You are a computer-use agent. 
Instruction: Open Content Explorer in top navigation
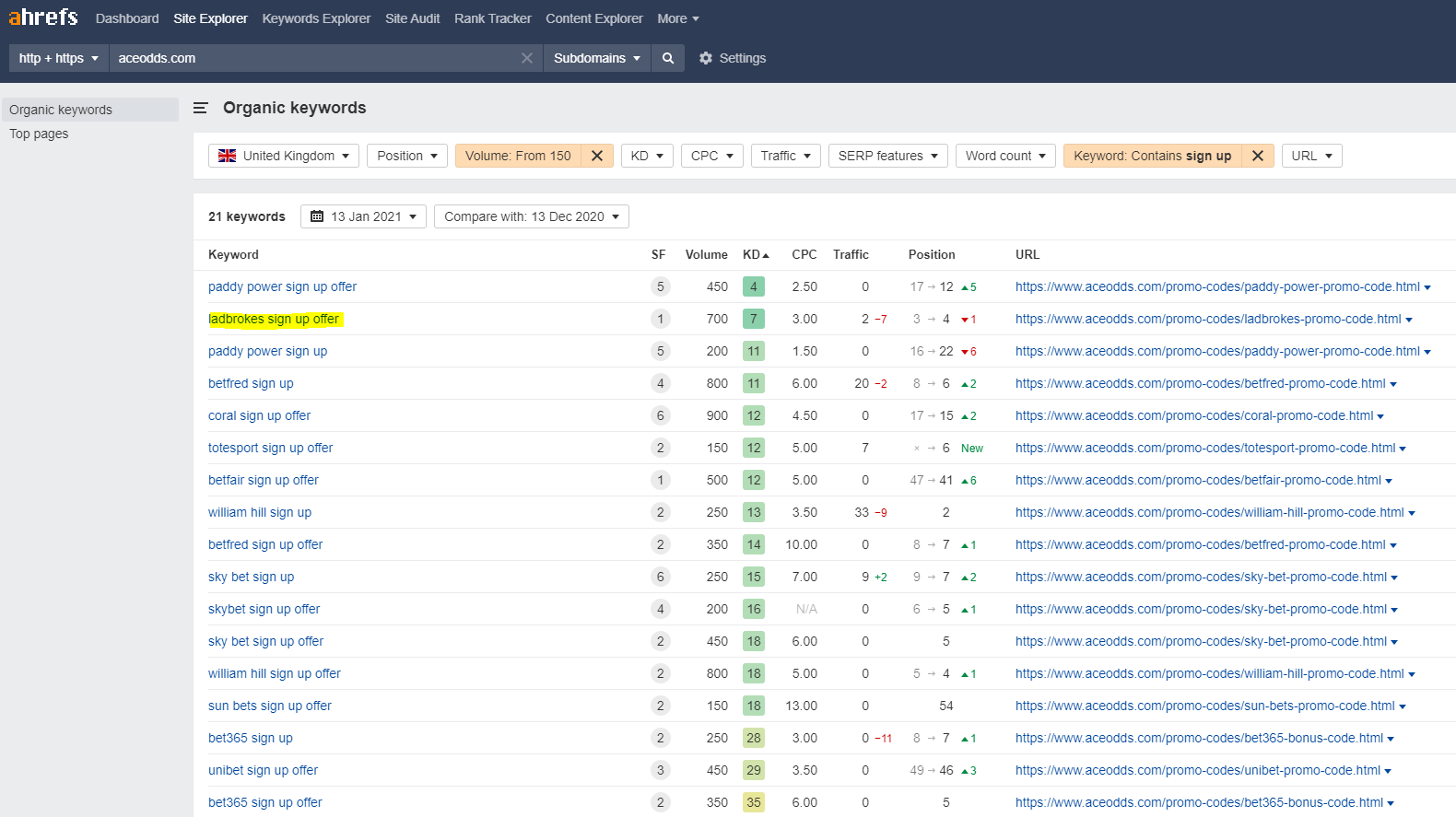[x=594, y=18]
